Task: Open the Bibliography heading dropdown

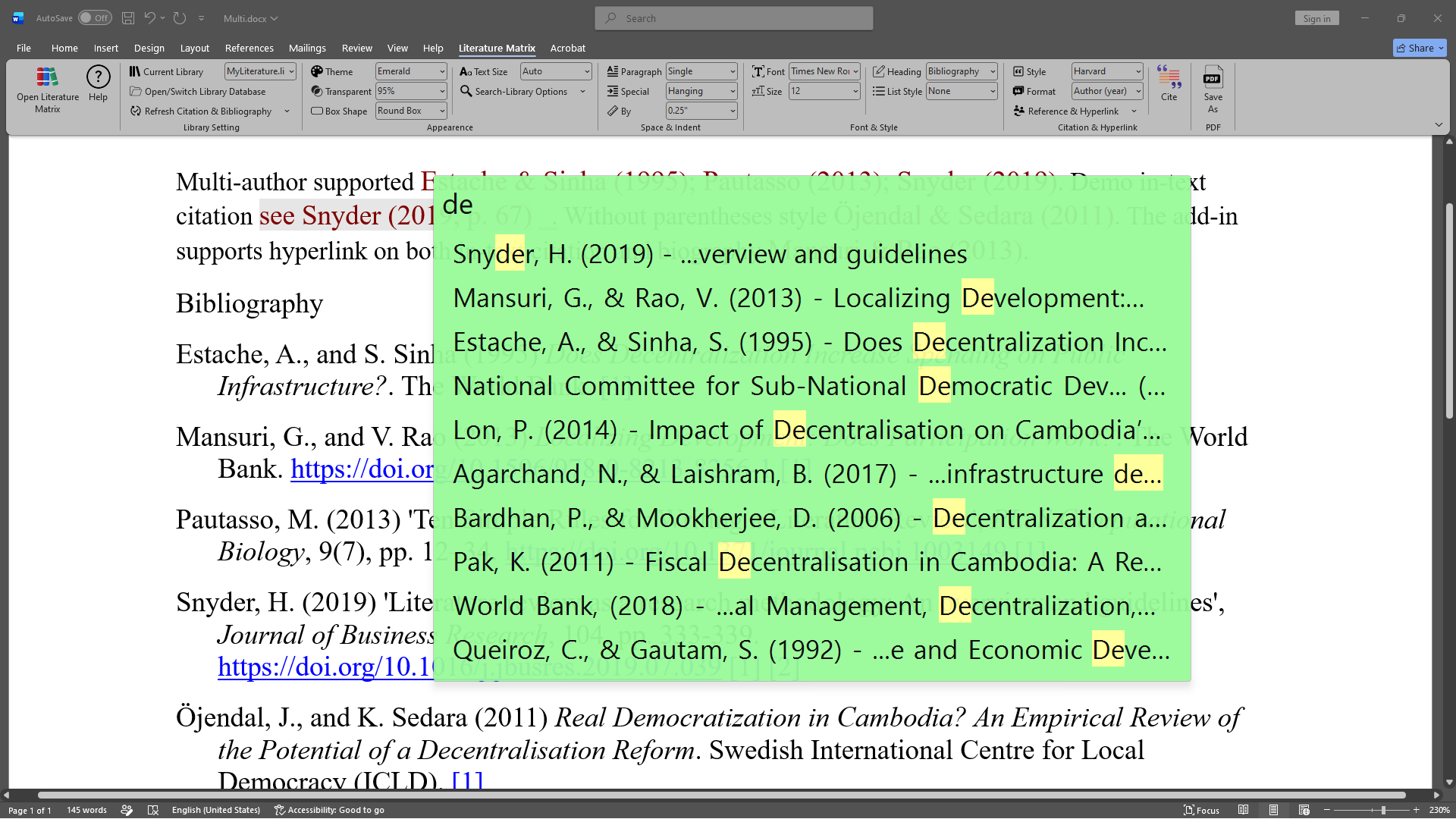Action: 962,71
